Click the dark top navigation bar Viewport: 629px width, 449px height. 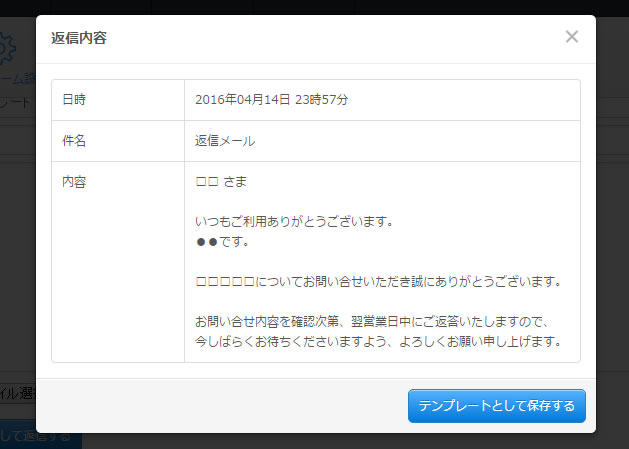(314, 6)
